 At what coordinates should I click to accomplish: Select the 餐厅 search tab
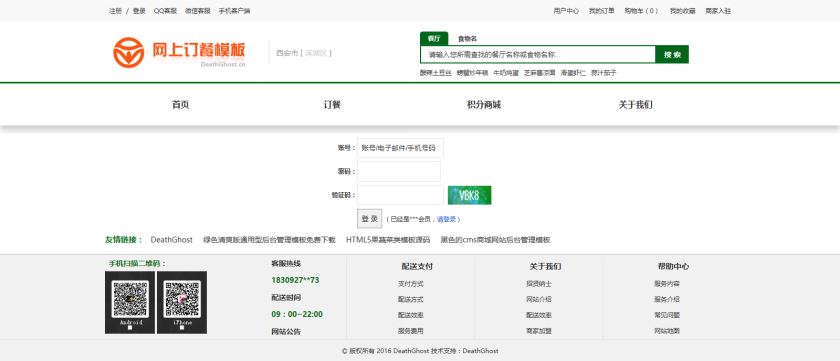coord(434,39)
